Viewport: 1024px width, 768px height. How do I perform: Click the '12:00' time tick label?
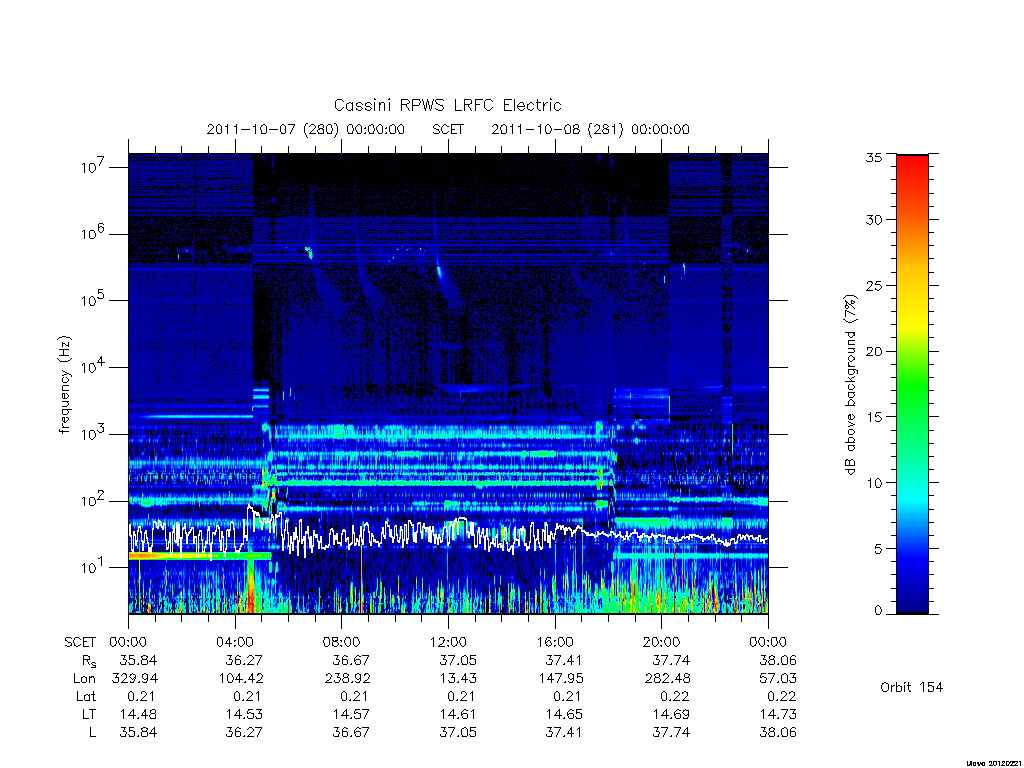448,642
